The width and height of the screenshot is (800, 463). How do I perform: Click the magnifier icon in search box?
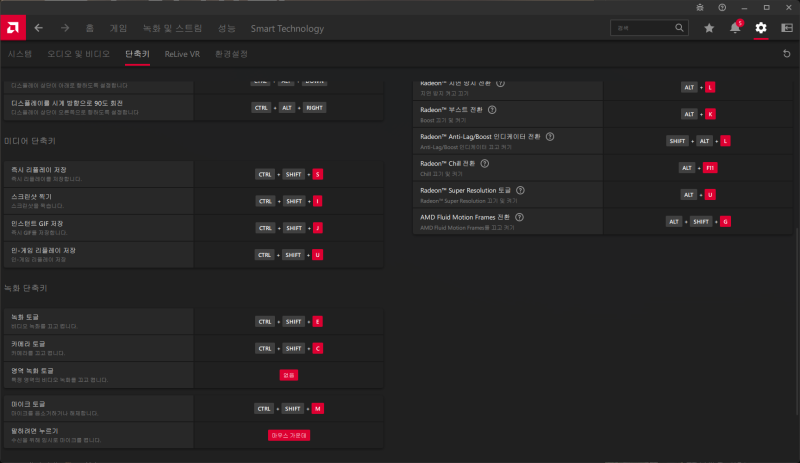pyautogui.click(x=679, y=28)
